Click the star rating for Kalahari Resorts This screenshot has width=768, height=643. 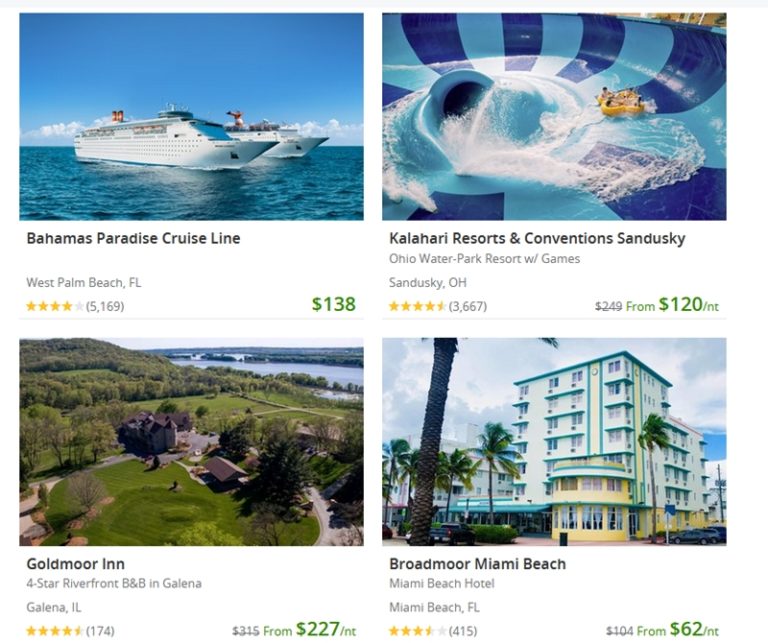[417, 307]
